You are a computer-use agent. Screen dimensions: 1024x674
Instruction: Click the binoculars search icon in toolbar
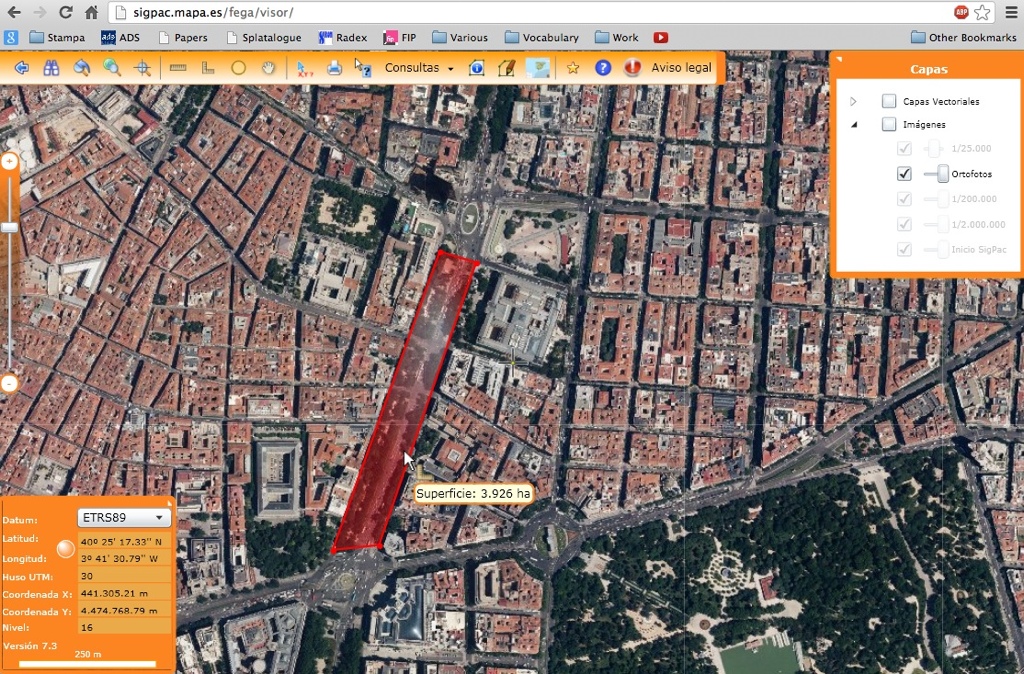(51, 68)
